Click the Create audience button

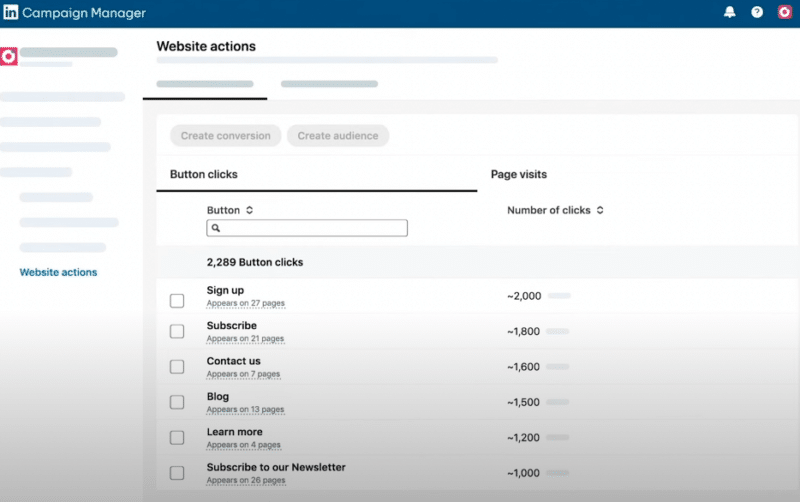[x=338, y=136]
